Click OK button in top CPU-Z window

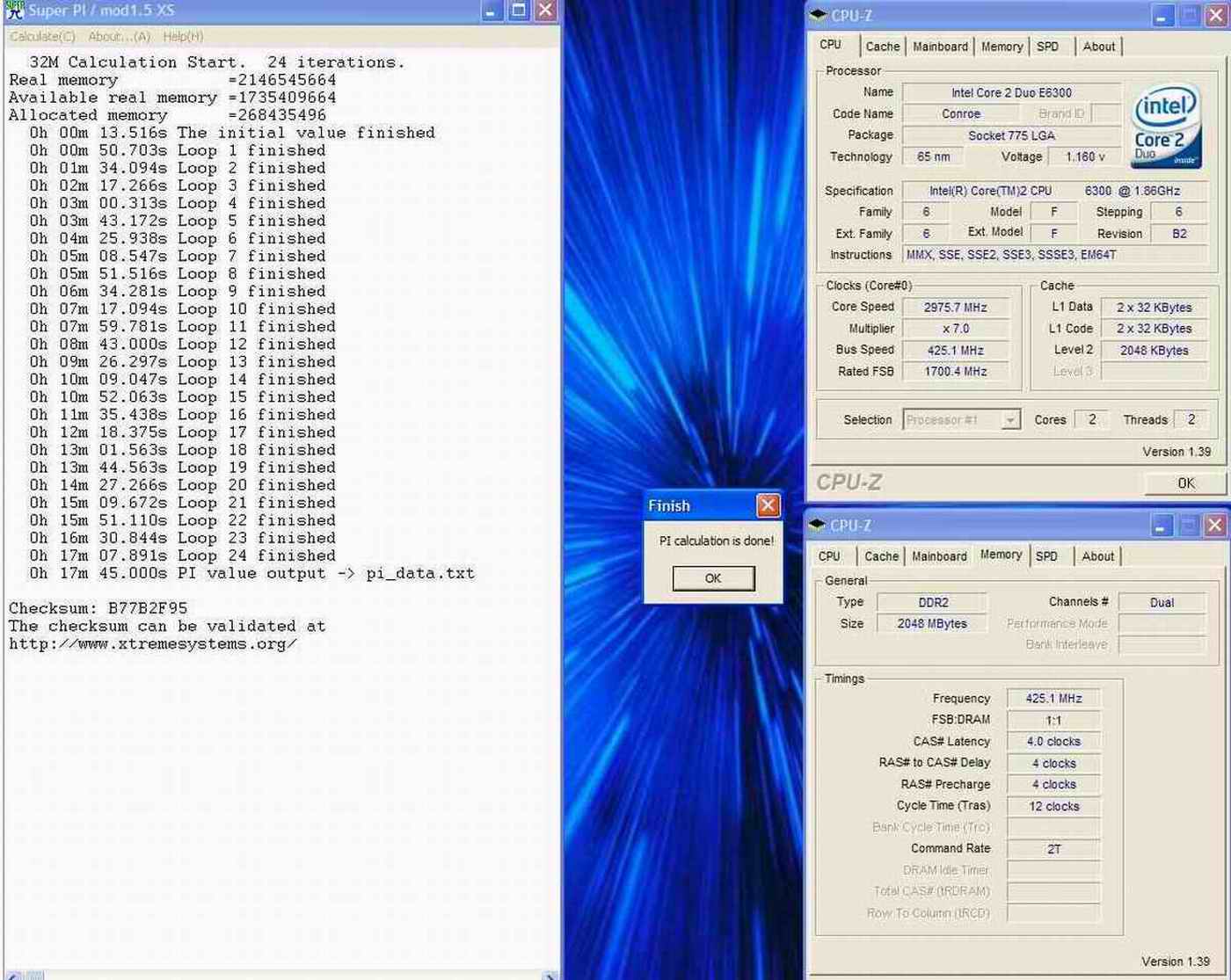pos(1185,483)
